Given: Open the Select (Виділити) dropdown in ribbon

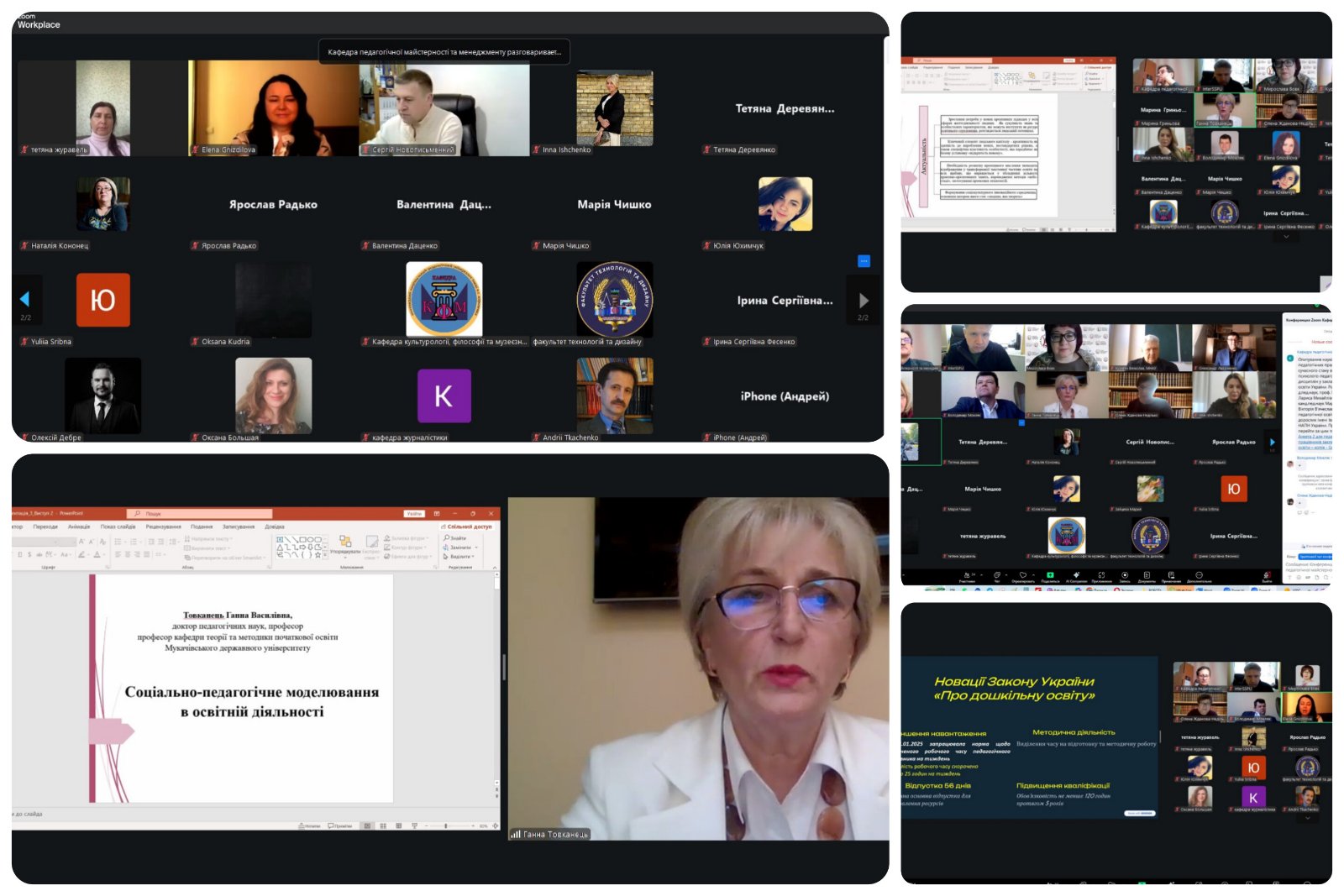Looking at the screenshot, I should (475, 557).
